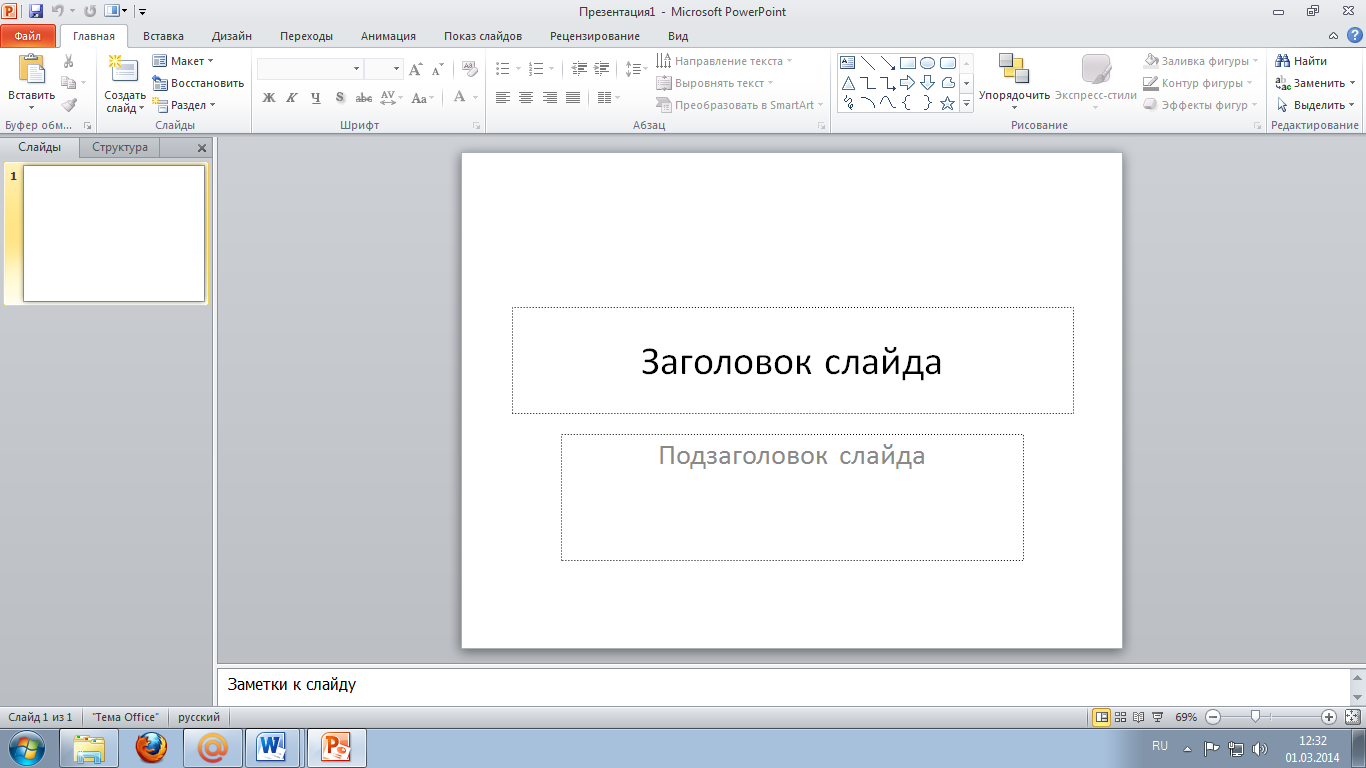Switch to the Structure (Структура) pane tab
This screenshot has height=768, width=1366.
120,147
